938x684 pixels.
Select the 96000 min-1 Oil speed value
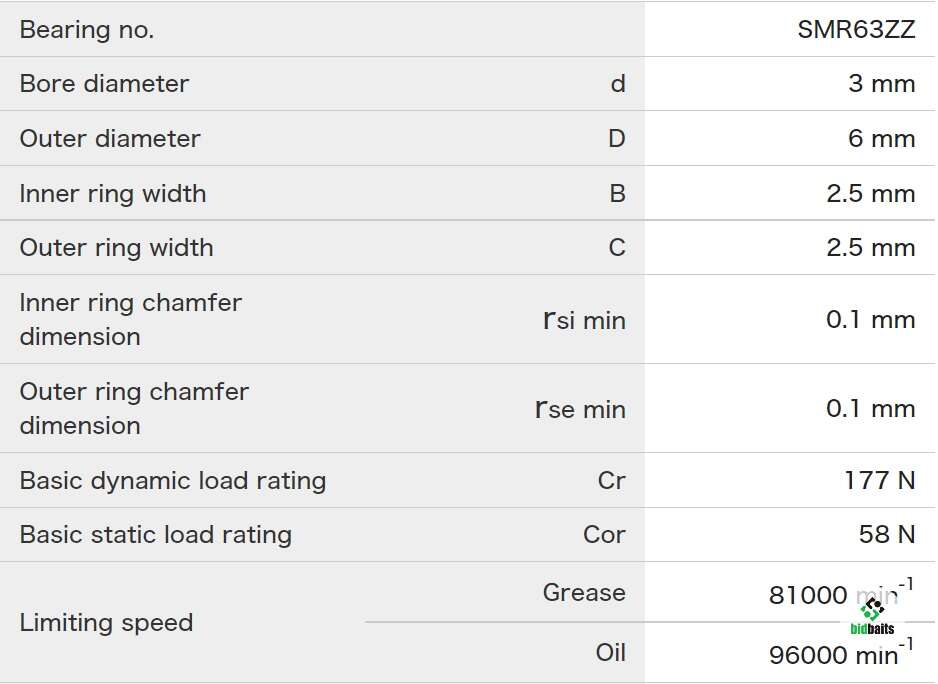pyautogui.click(x=841, y=652)
